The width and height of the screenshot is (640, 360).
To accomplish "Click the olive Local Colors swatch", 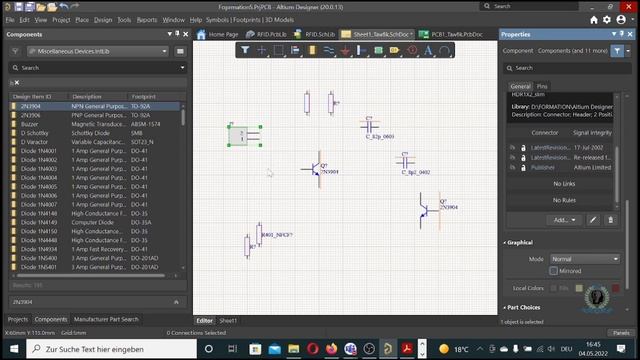I will 579,288.
